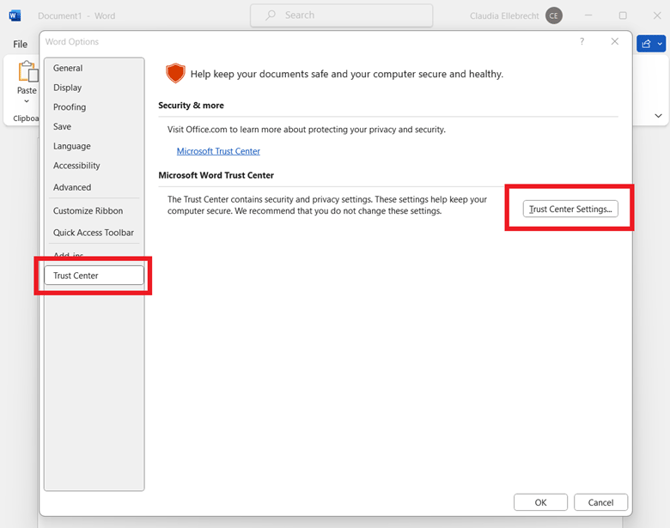Select Customize Ribbon in the sidebar
Screen dimensions: 670x528
pos(88,211)
